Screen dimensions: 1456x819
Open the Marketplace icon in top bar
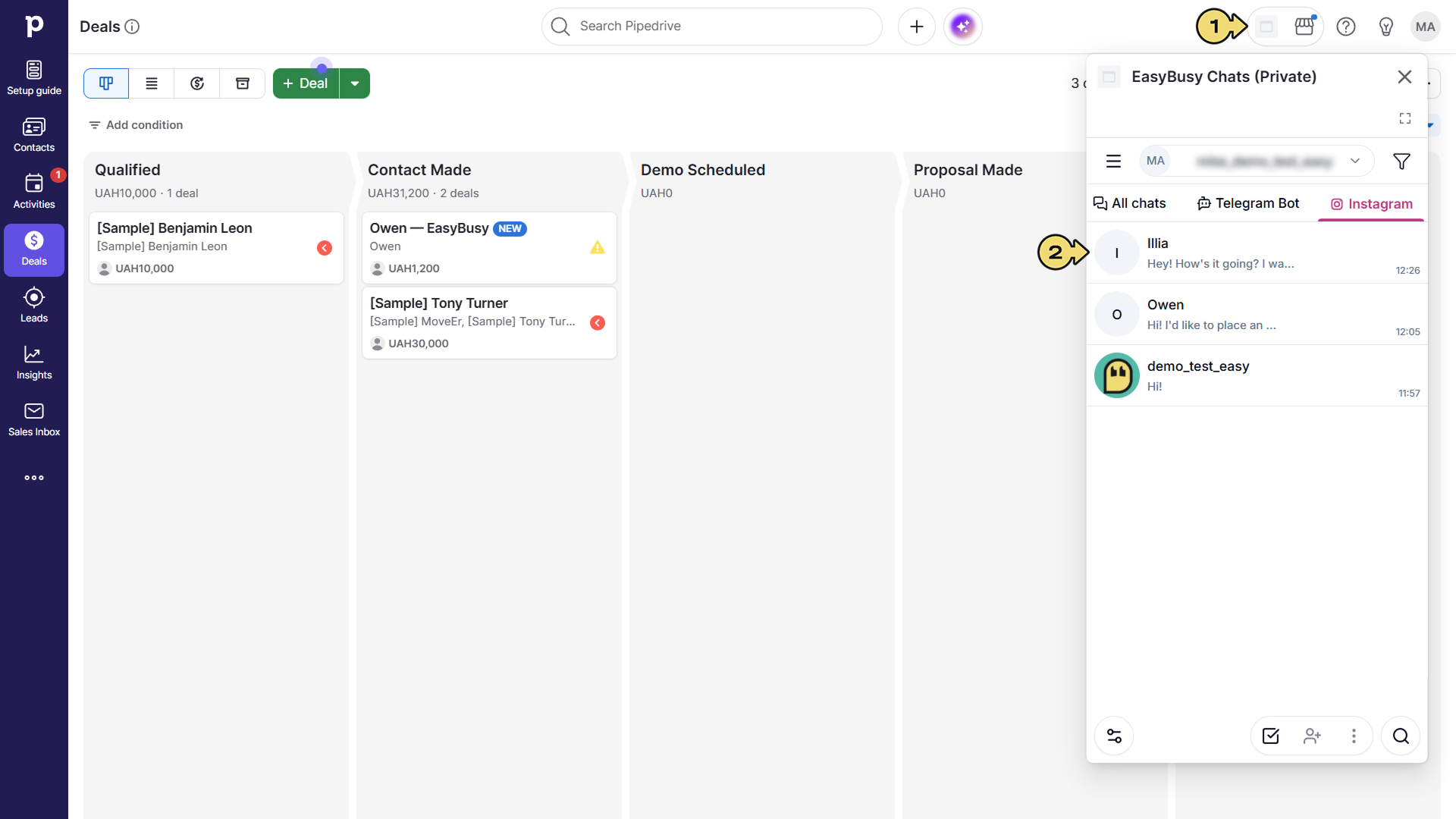pyautogui.click(x=1304, y=27)
